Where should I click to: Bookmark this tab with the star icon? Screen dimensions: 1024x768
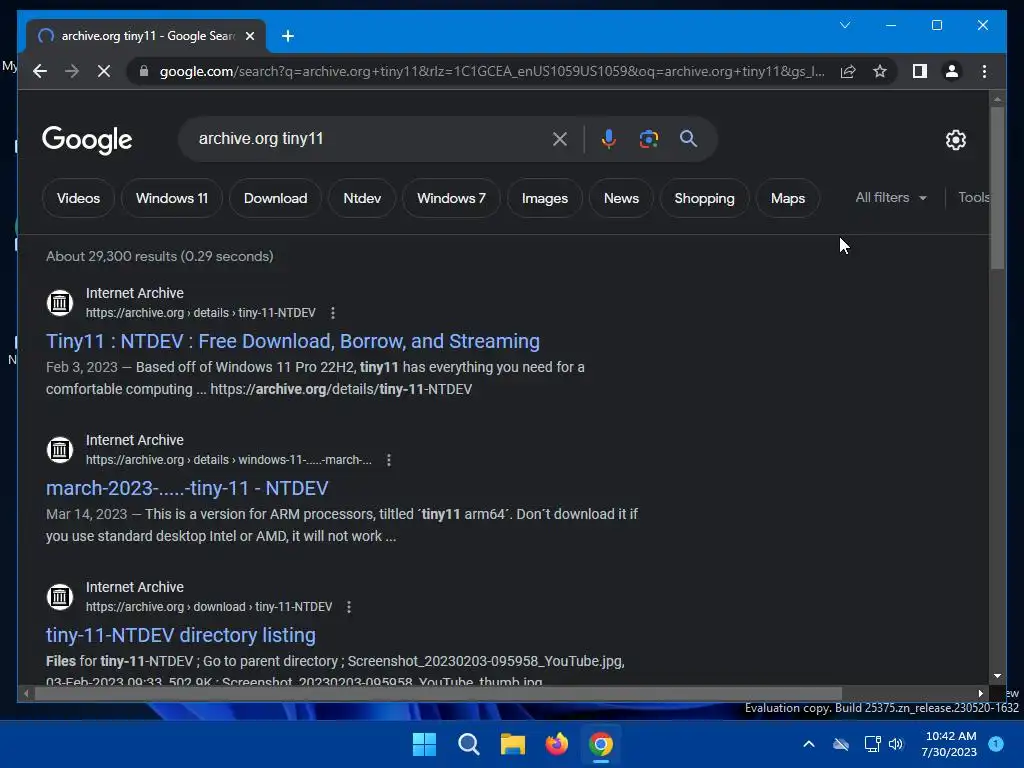pos(880,71)
